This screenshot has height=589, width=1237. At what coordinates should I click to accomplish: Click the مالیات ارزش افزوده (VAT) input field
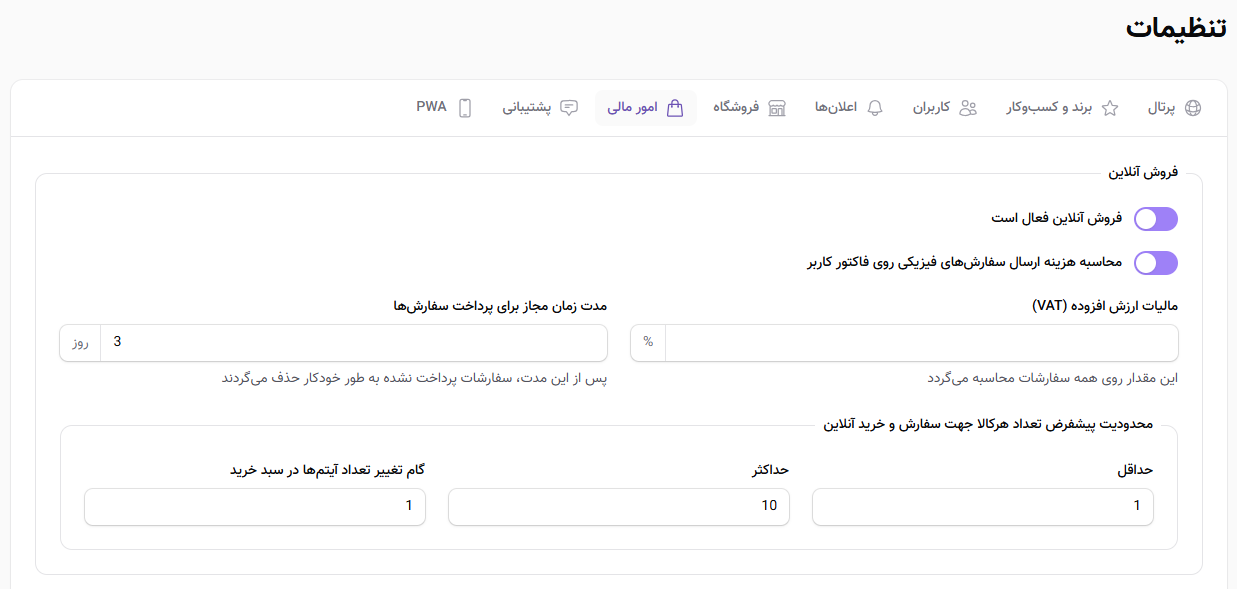click(922, 342)
